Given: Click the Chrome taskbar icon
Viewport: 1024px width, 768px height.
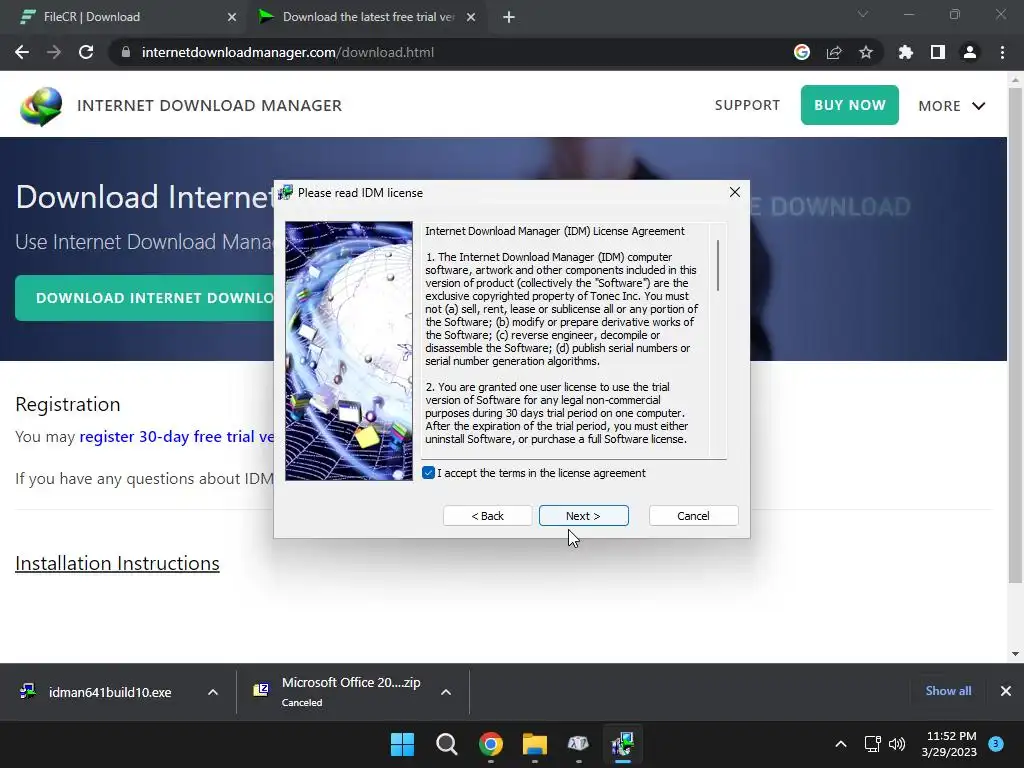Looking at the screenshot, I should [490, 744].
